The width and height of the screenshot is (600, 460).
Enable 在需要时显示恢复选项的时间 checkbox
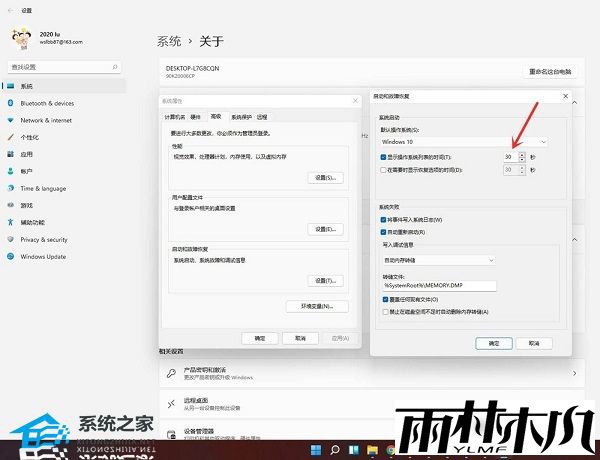click(384, 170)
